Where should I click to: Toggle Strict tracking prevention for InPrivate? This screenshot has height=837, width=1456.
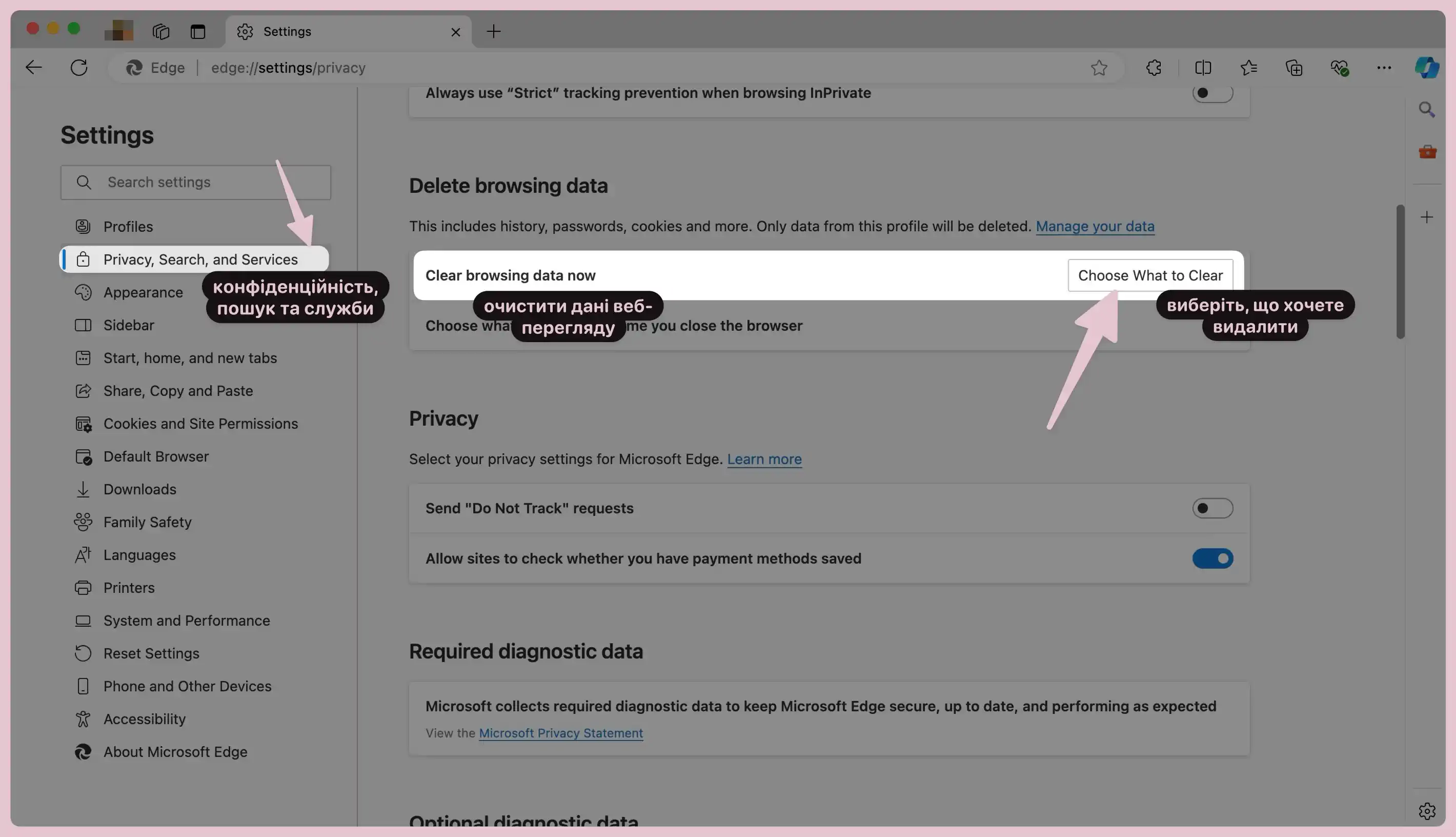click(x=1212, y=92)
